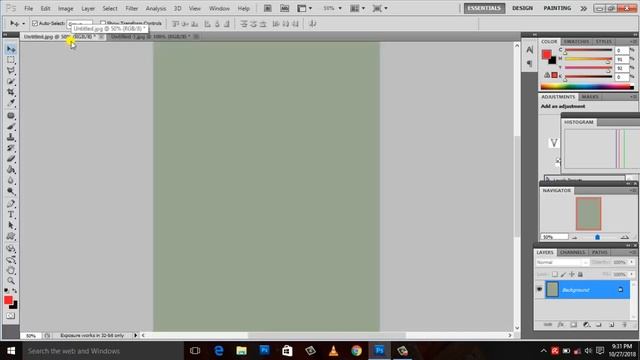Image resolution: width=640 pixels, height=360 pixels.
Task: Select the Eraser tool
Action: 11,158
